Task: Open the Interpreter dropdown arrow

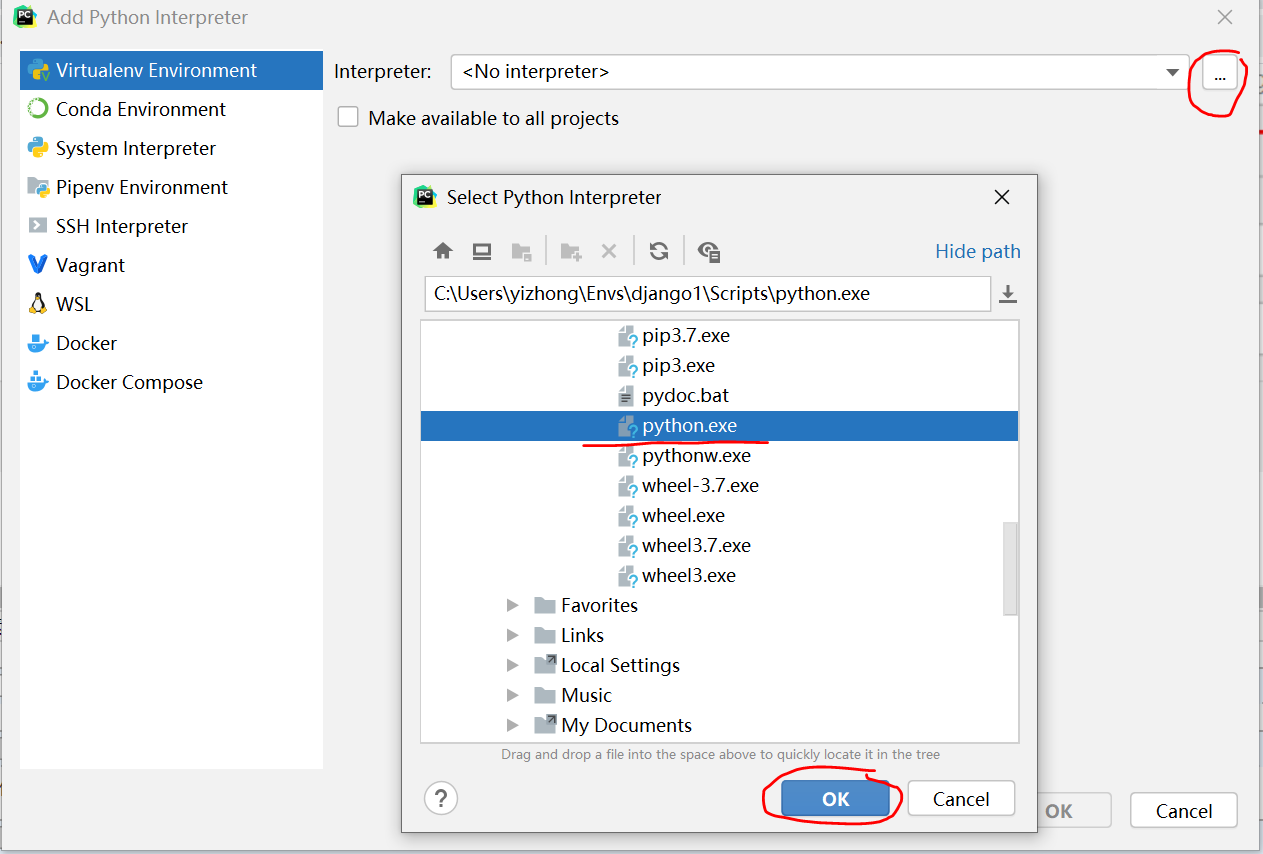Action: pyautogui.click(x=1172, y=73)
